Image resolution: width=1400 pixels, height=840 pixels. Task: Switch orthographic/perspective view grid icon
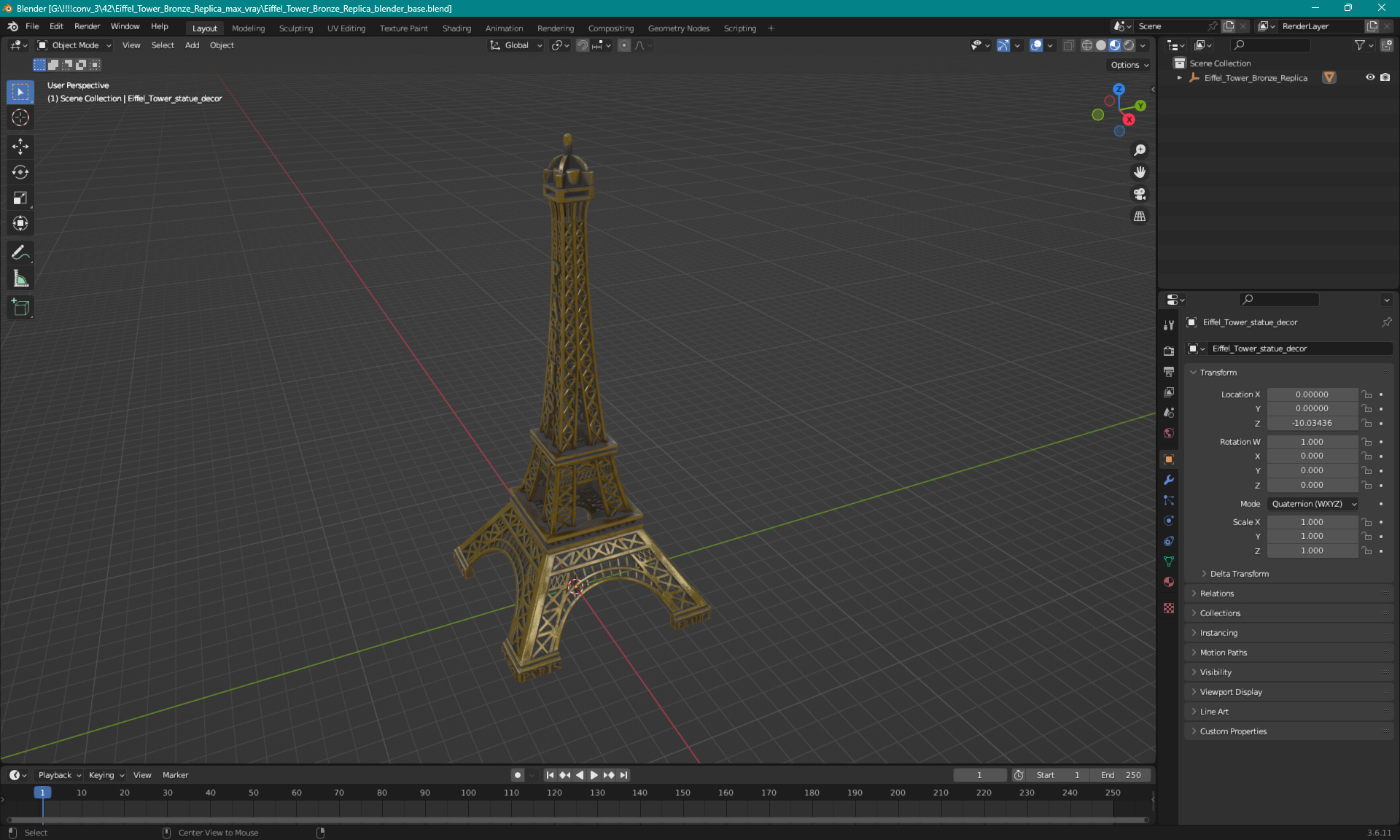coord(1140,216)
